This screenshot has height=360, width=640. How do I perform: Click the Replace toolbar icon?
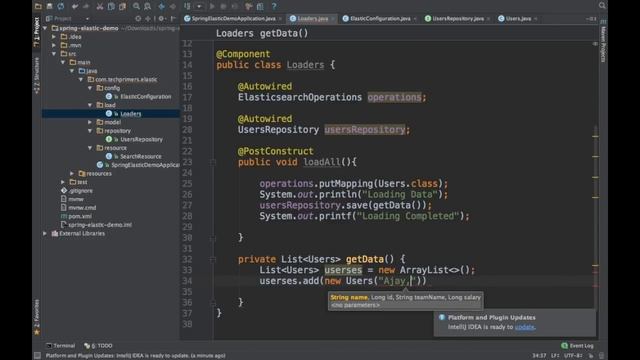pyautogui.click(x=147, y=6)
